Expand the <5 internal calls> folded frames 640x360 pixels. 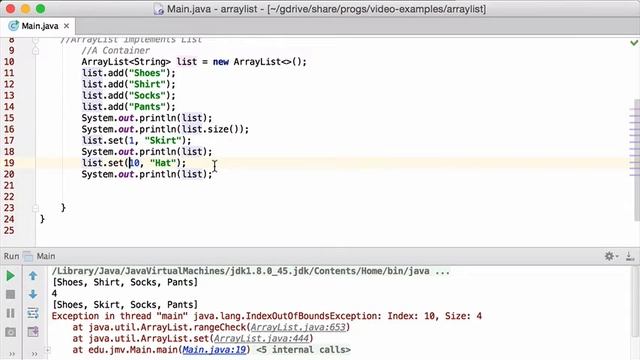303,350
